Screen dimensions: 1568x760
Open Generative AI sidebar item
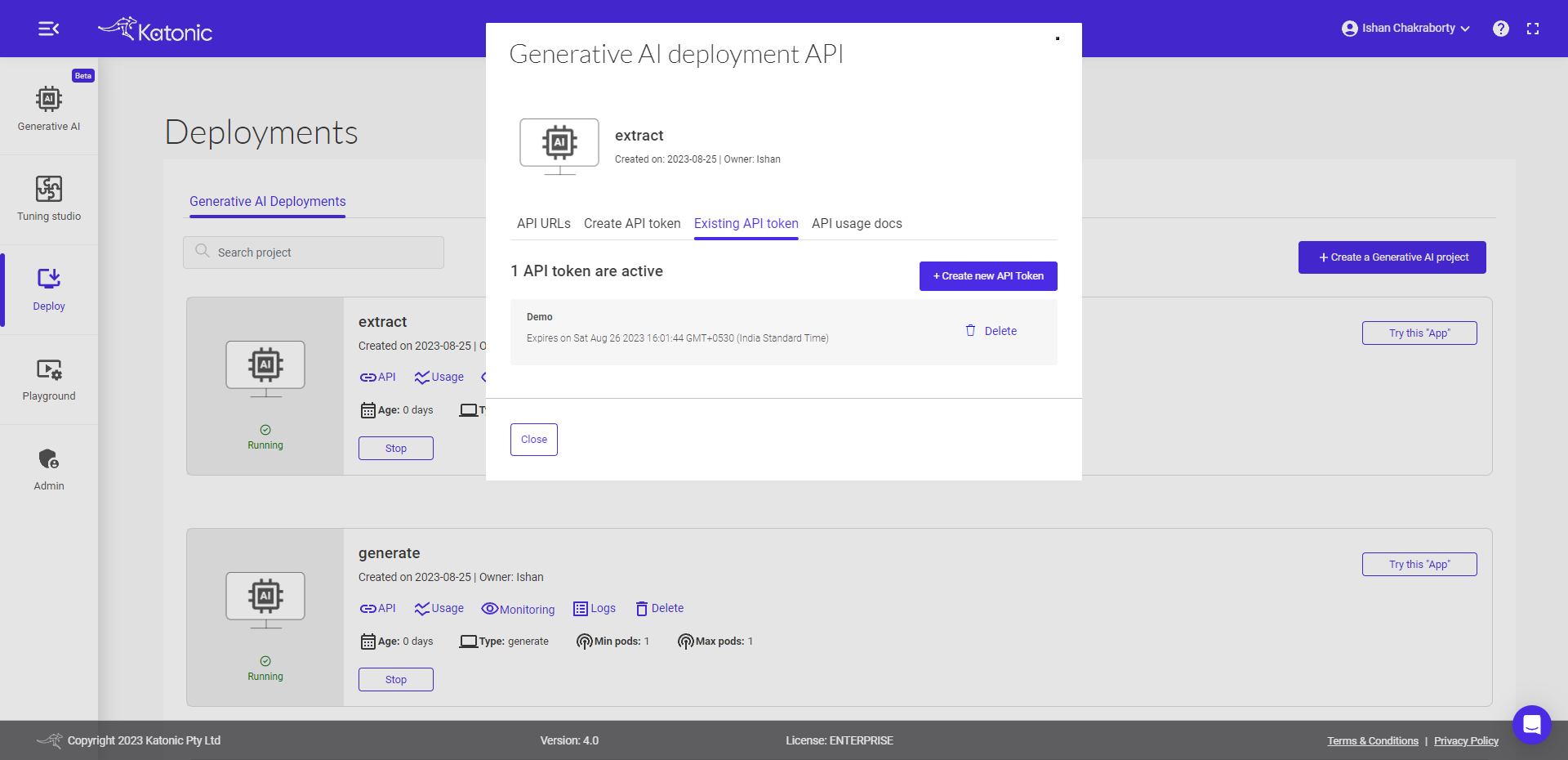pyautogui.click(x=49, y=109)
